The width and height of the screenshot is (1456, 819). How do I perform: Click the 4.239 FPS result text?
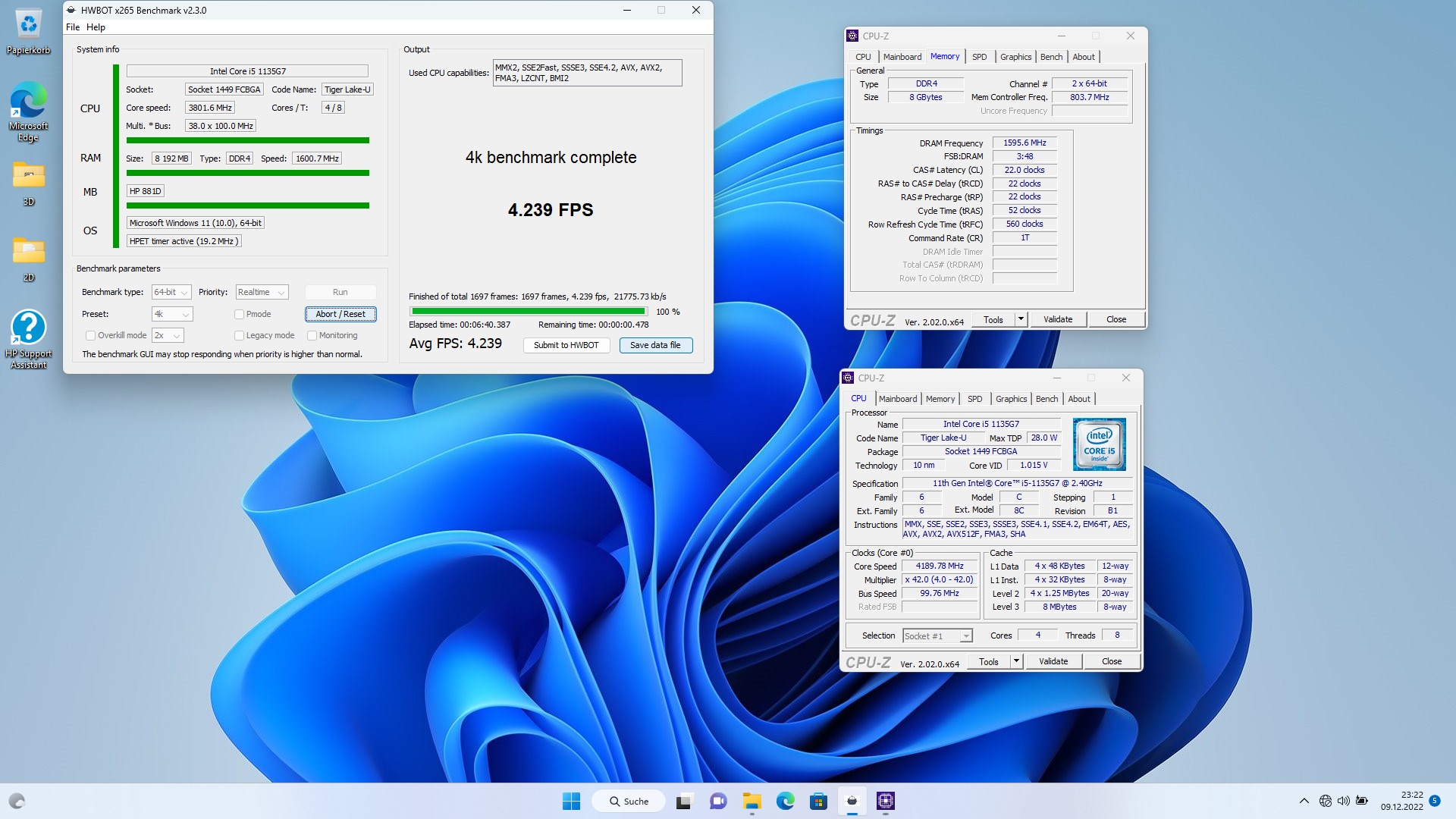pyautogui.click(x=551, y=210)
